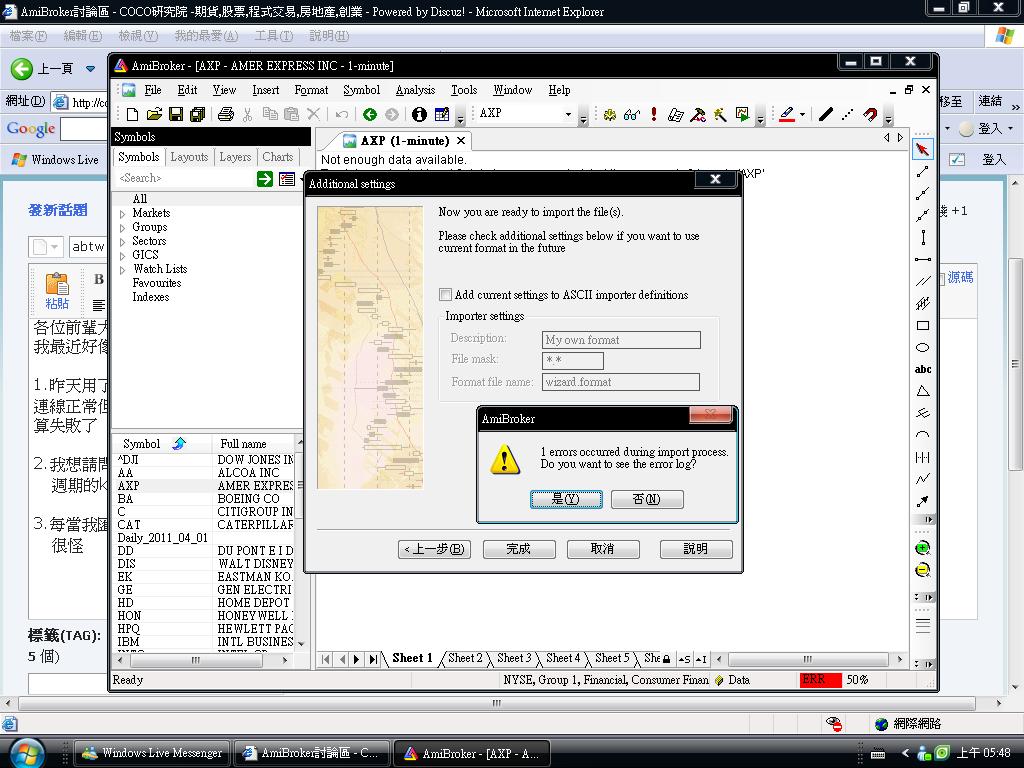This screenshot has height=768, width=1024.
Task: Click the red magnet snap icon
Action: coord(870,114)
